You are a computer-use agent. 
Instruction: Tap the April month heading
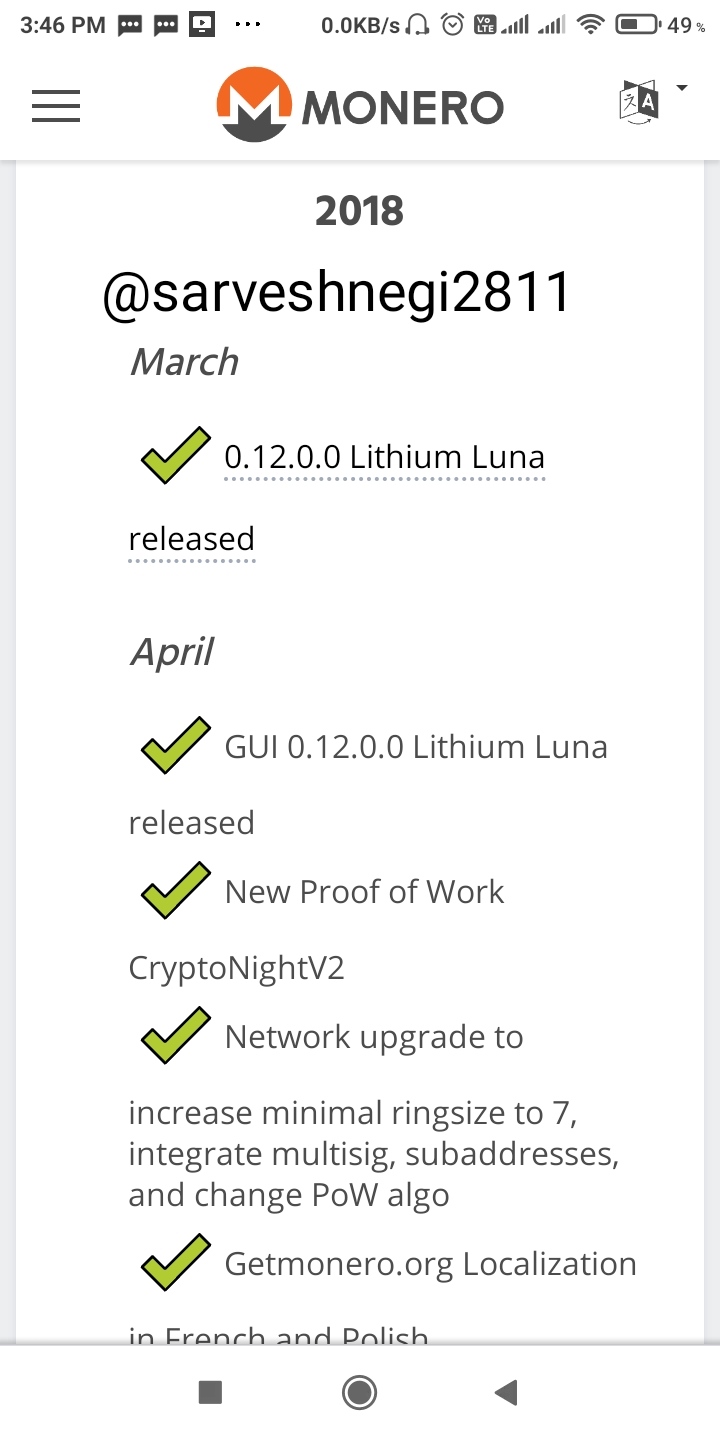point(172,653)
